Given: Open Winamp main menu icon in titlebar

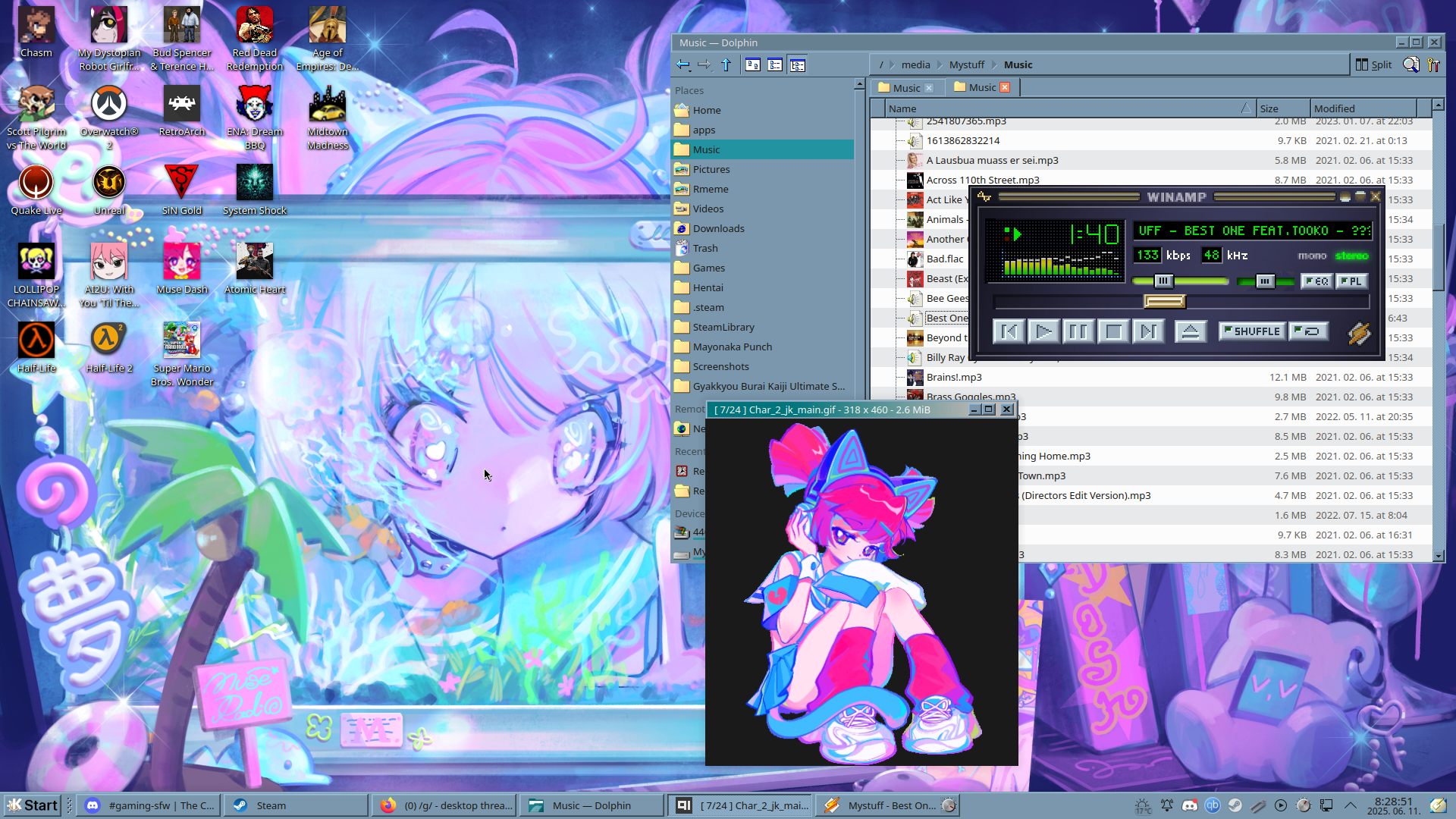Looking at the screenshot, I should pyautogui.click(x=984, y=197).
